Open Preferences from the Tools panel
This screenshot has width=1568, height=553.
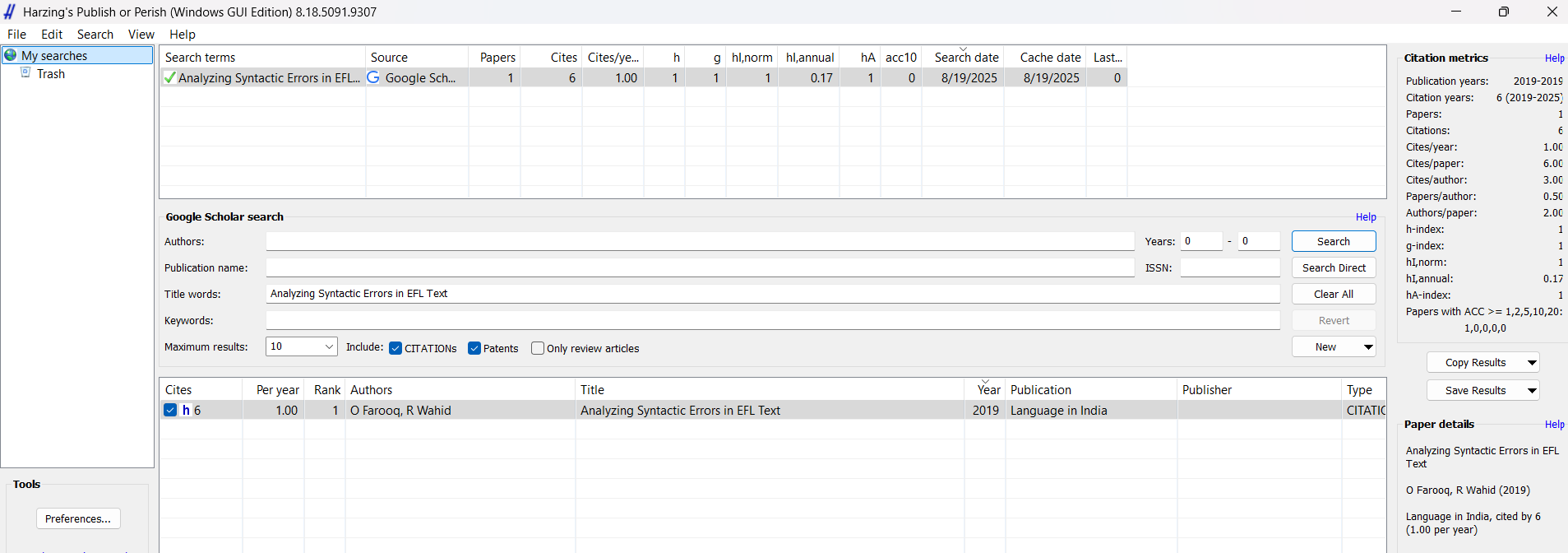[78, 518]
